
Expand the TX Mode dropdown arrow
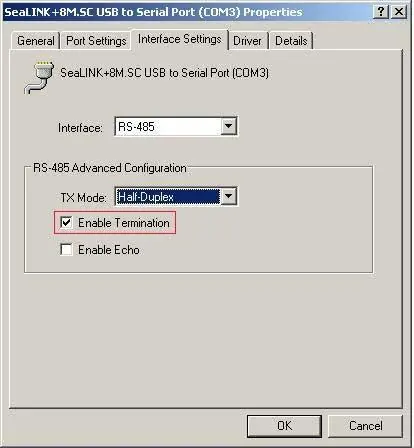point(229,196)
